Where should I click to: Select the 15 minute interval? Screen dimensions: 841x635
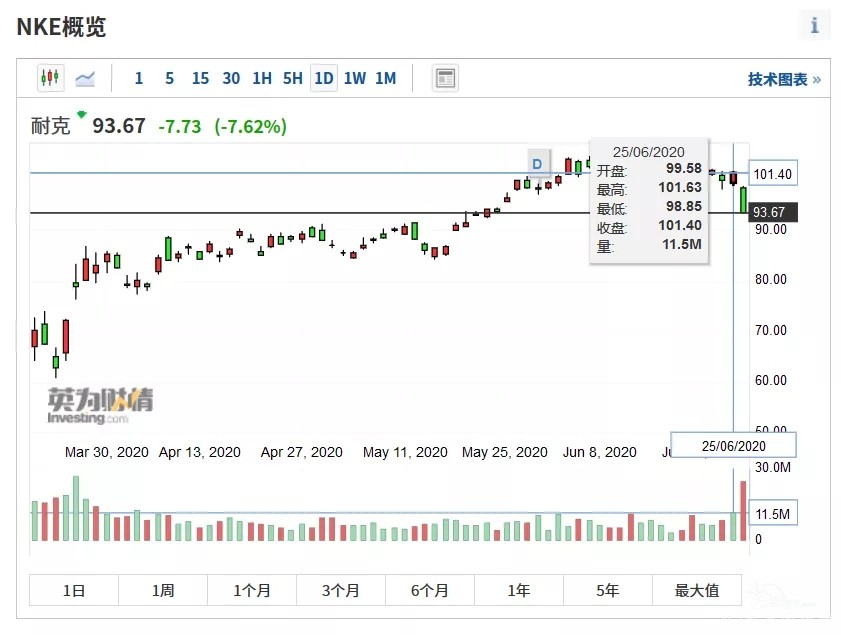[x=200, y=78]
